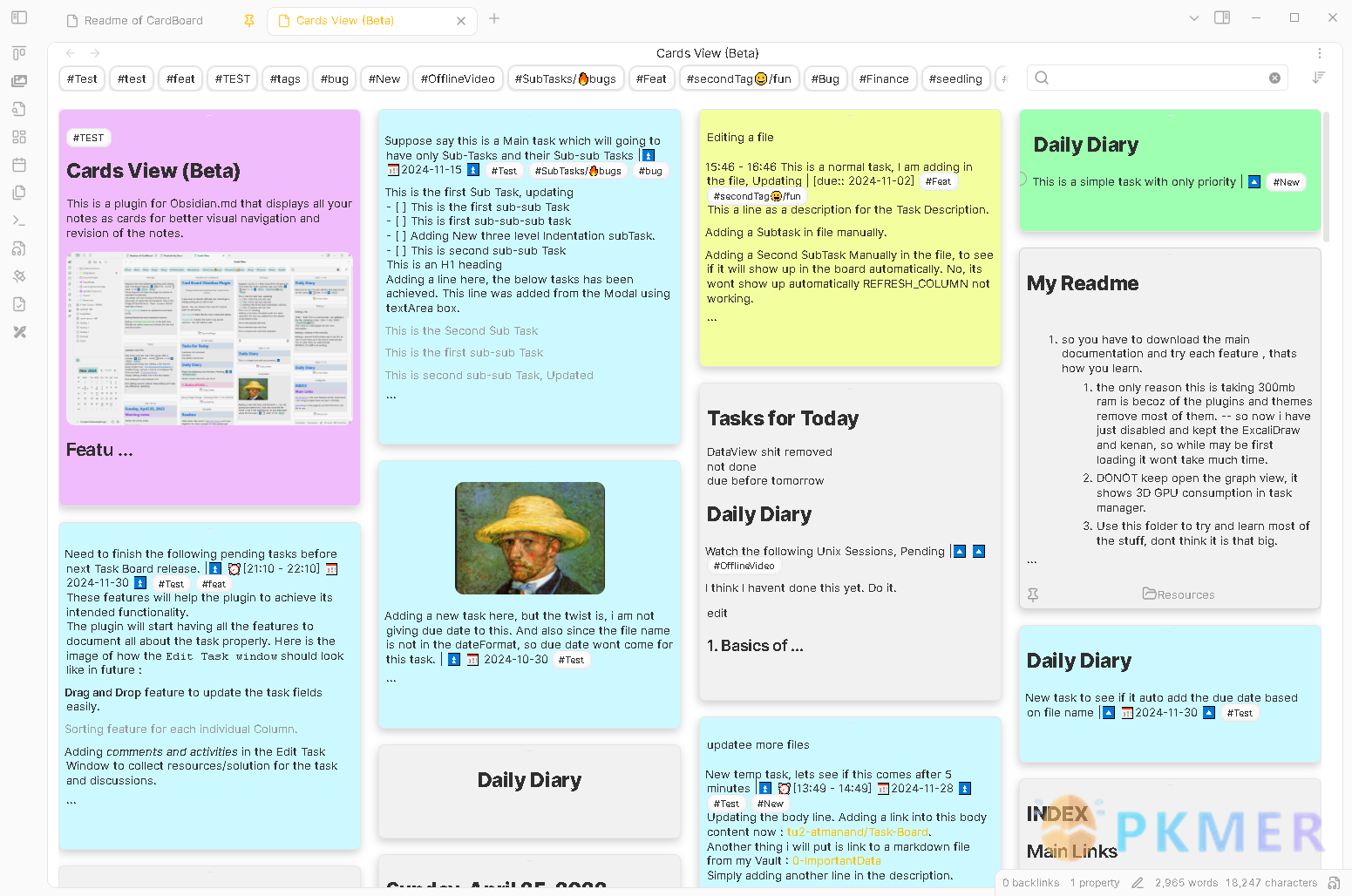1352x896 pixels.
Task: Click the sort order icon beside search
Action: (x=1318, y=78)
